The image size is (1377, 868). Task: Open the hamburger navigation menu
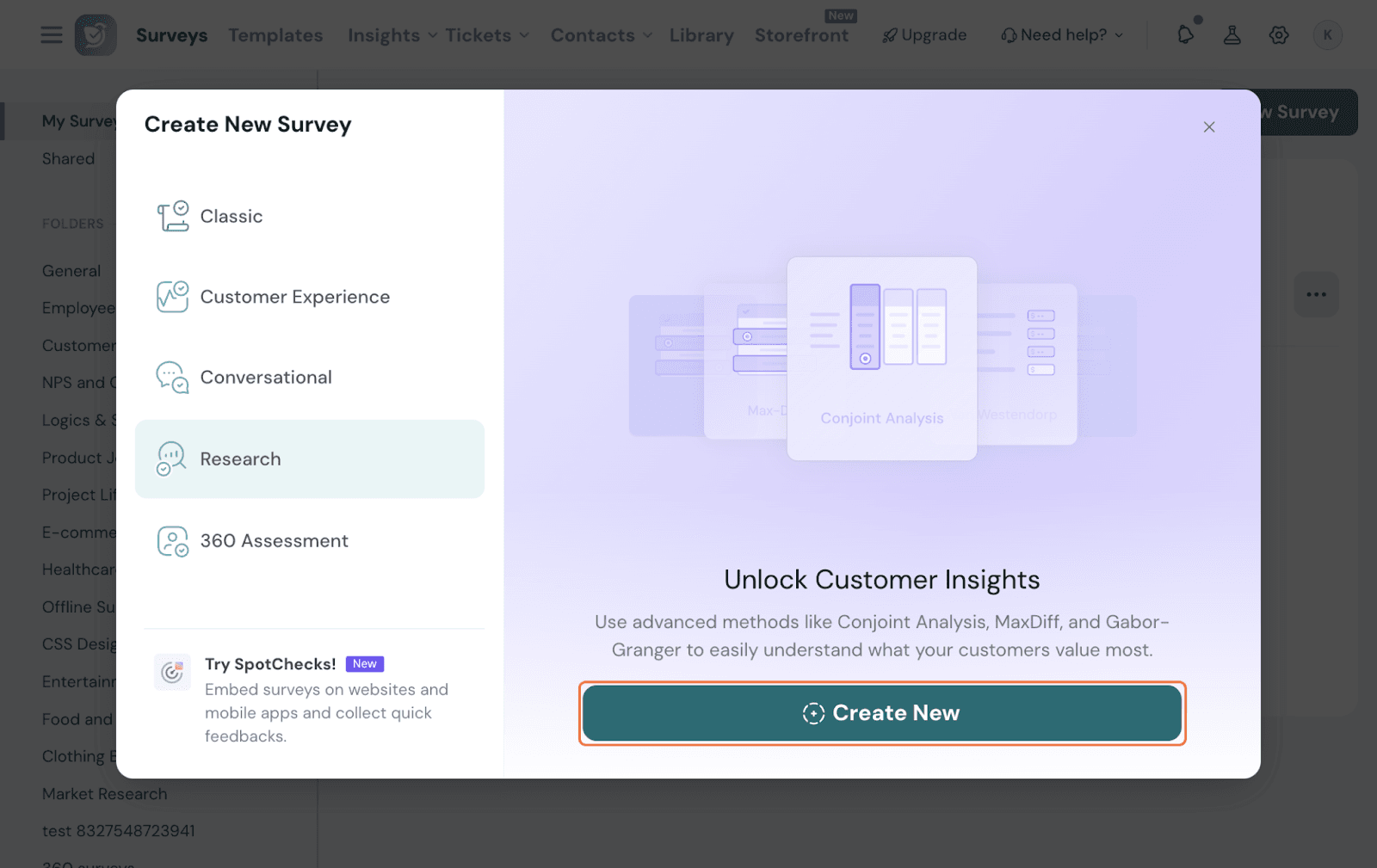52,35
